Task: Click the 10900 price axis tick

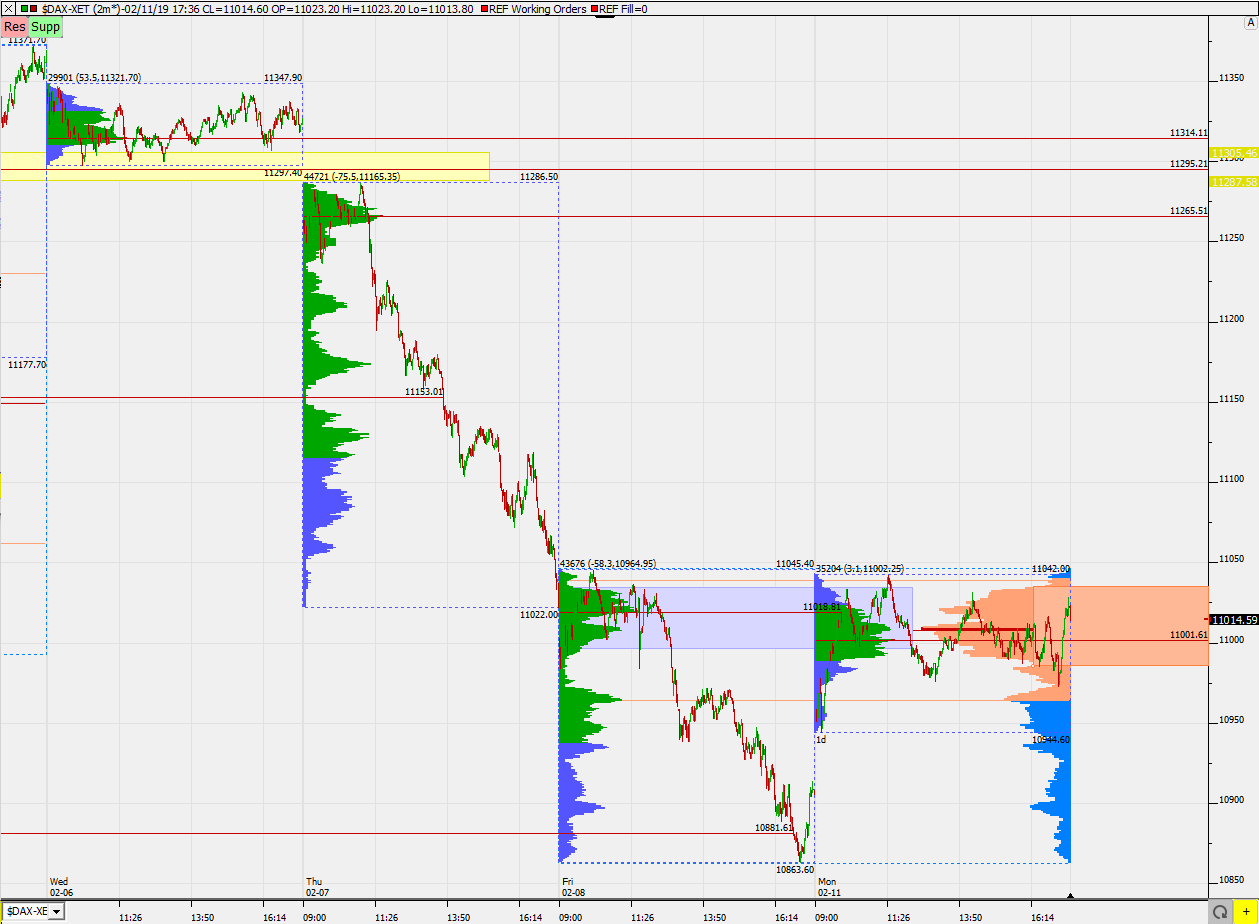Action: pos(1232,800)
